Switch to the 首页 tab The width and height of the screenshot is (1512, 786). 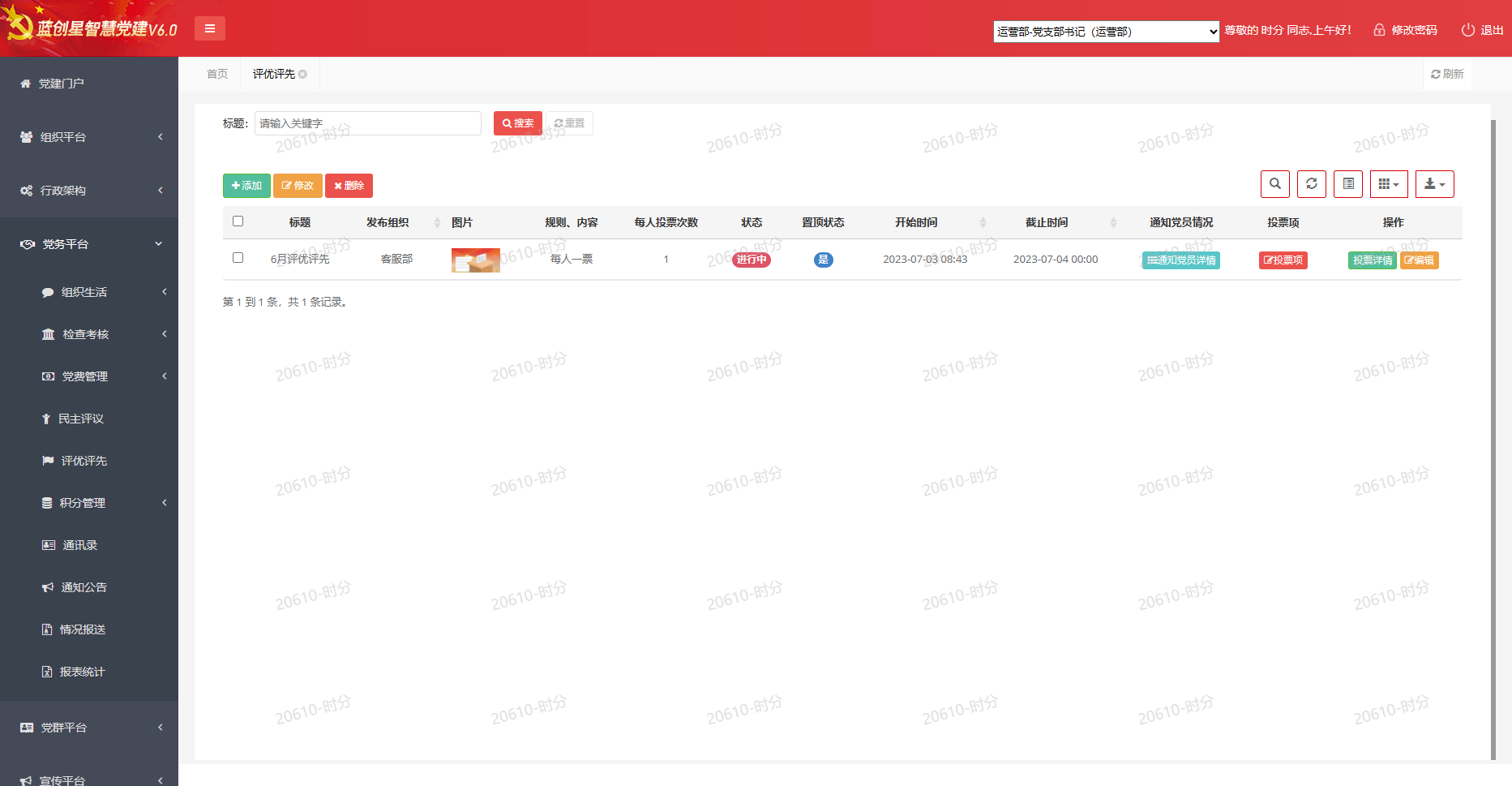217,74
